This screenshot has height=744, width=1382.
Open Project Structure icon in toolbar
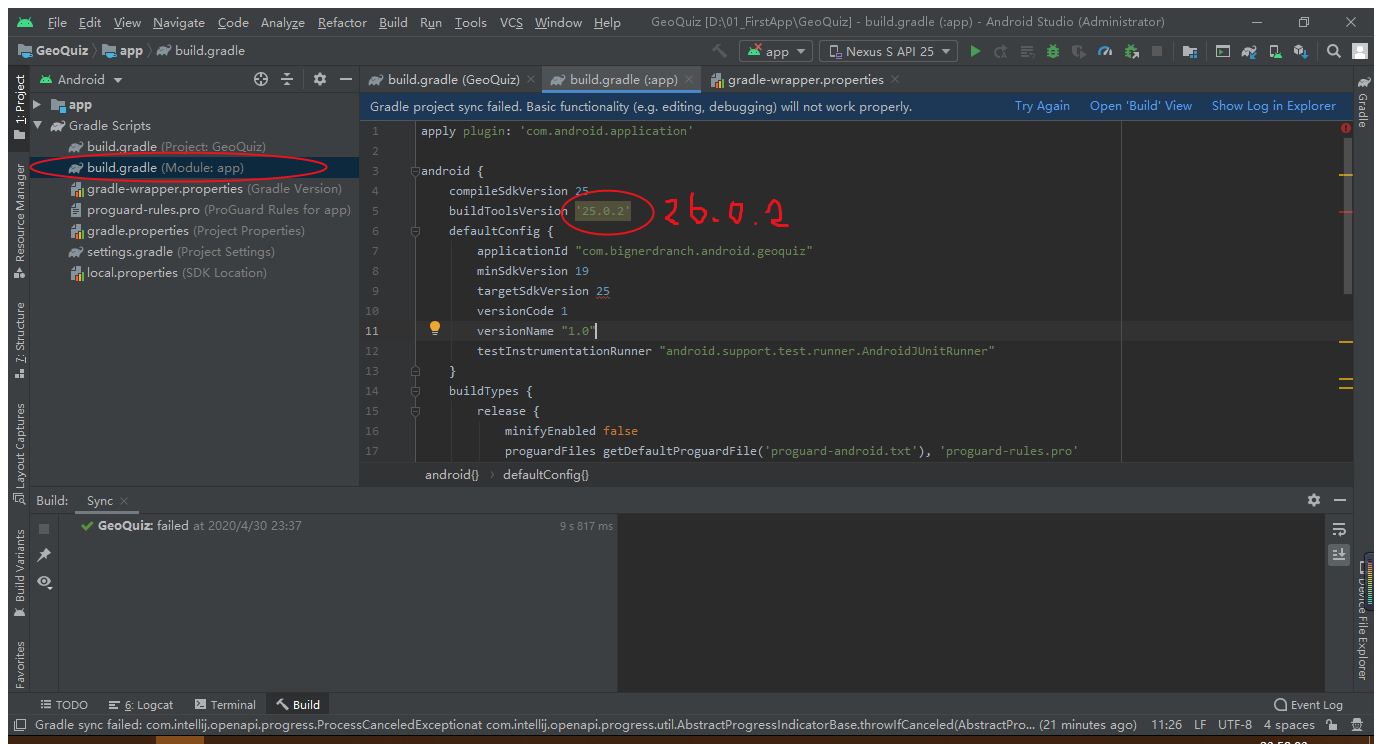pyautogui.click(x=1189, y=51)
